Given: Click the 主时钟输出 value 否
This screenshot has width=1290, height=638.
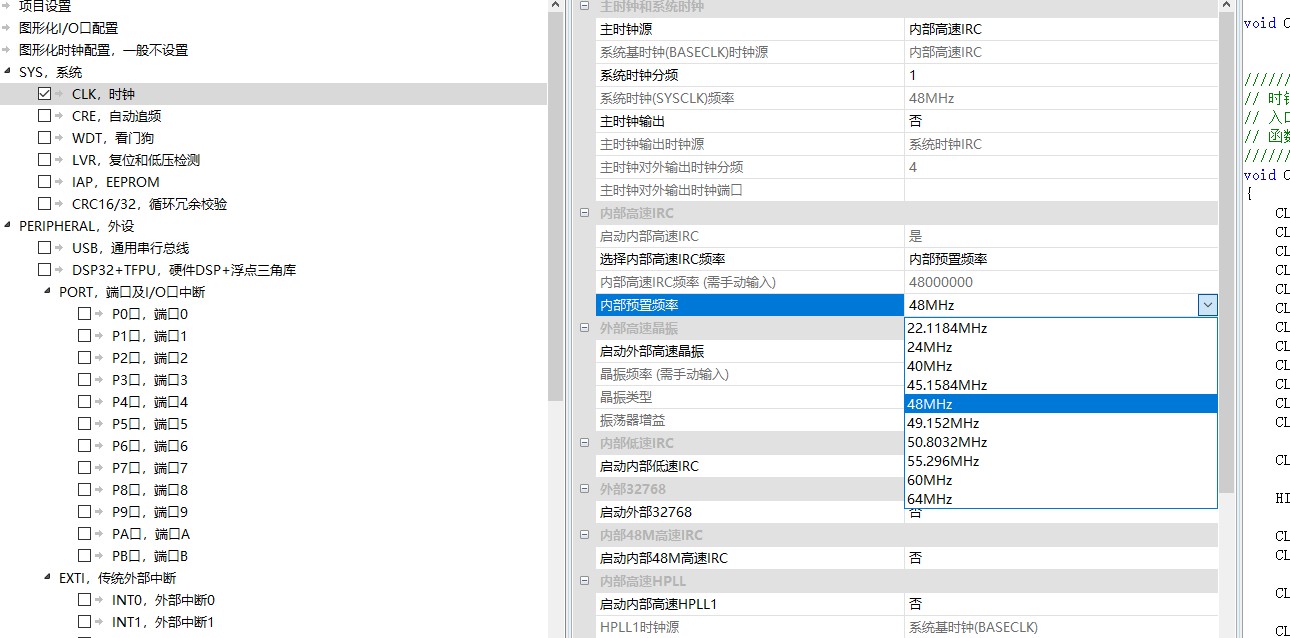Looking at the screenshot, I should coord(1060,121).
